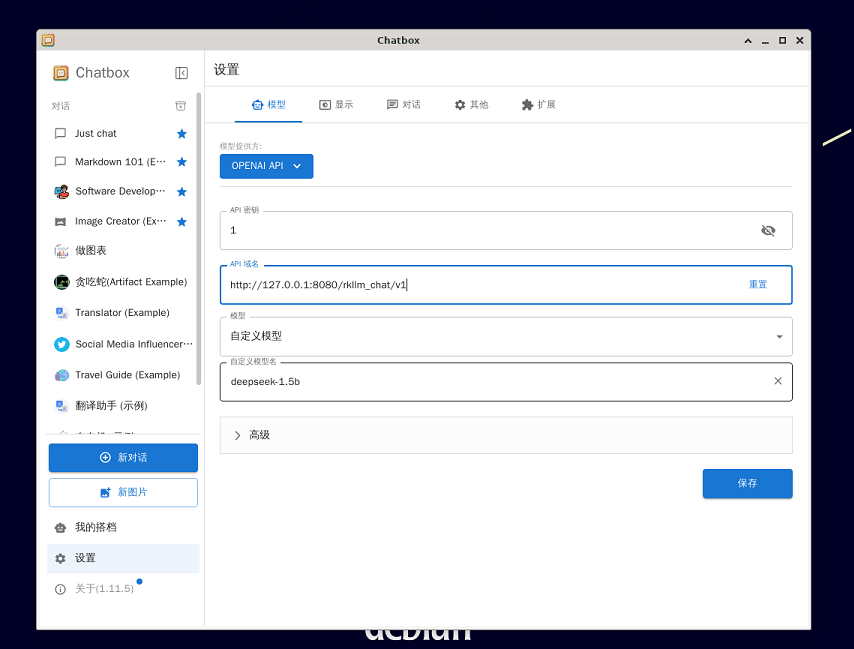Click the Social Media Influencer Twitter icon
This screenshot has width=854, height=649.
(62, 345)
